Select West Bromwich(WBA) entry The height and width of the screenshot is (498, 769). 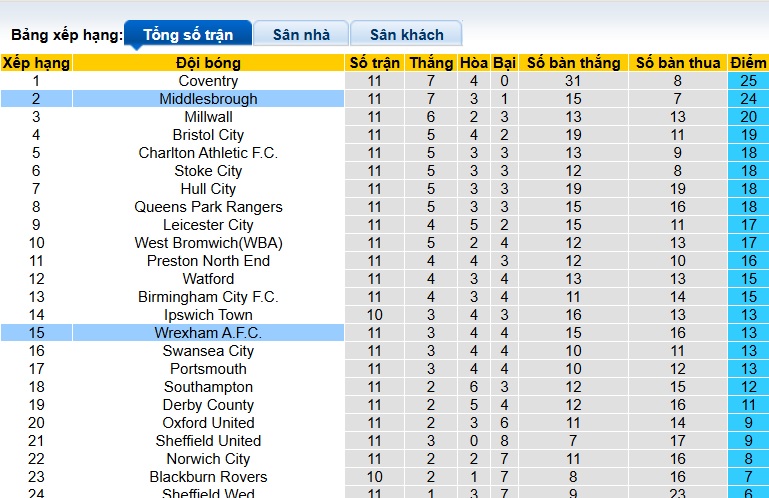(208, 243)
